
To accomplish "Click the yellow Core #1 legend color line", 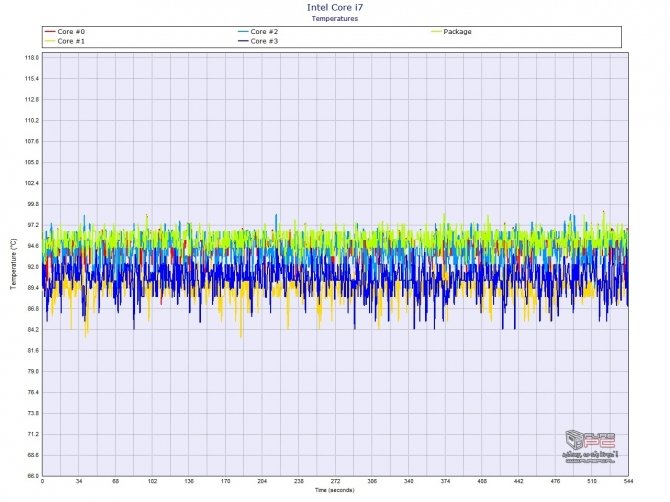I will (x=50, y=41).
